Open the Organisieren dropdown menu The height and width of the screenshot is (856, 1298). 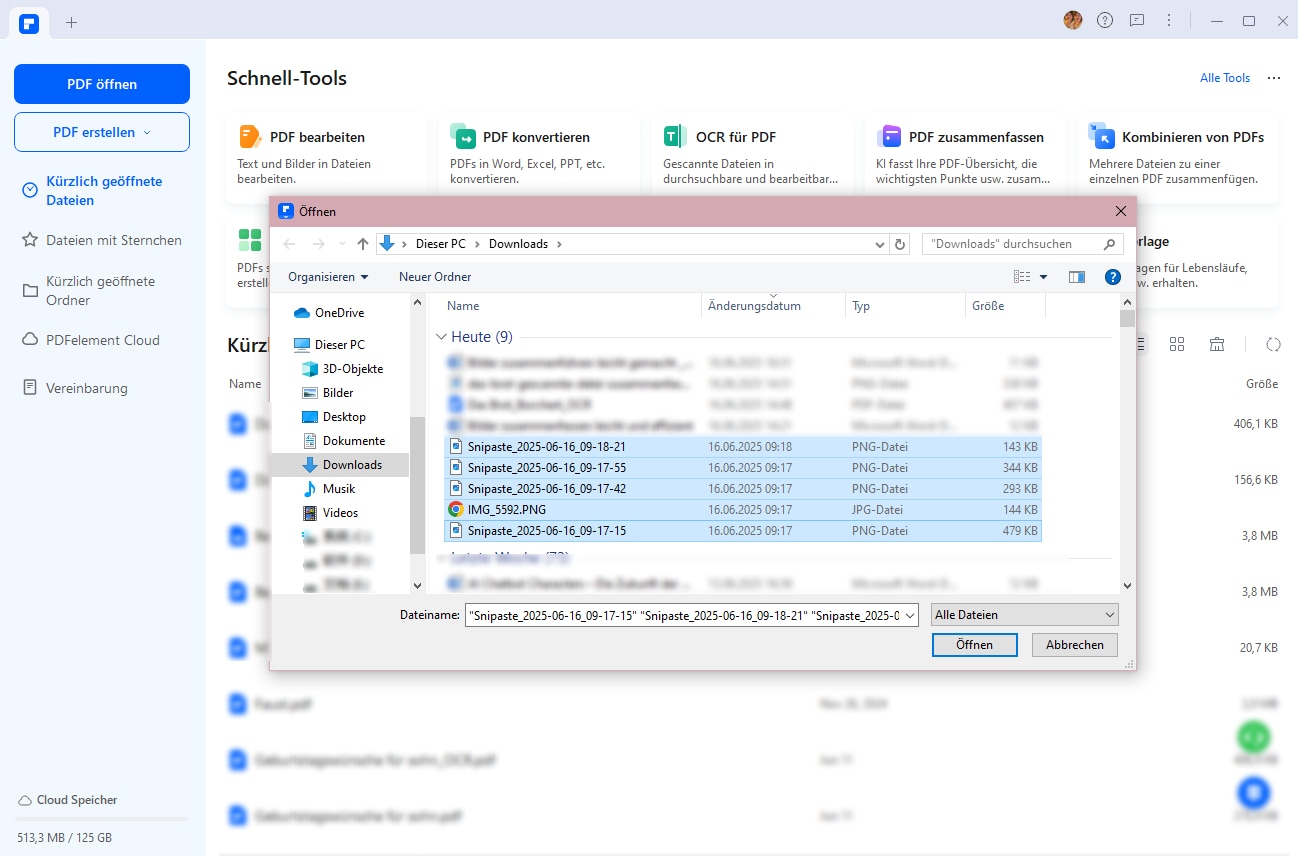click(x=328, y=277)
